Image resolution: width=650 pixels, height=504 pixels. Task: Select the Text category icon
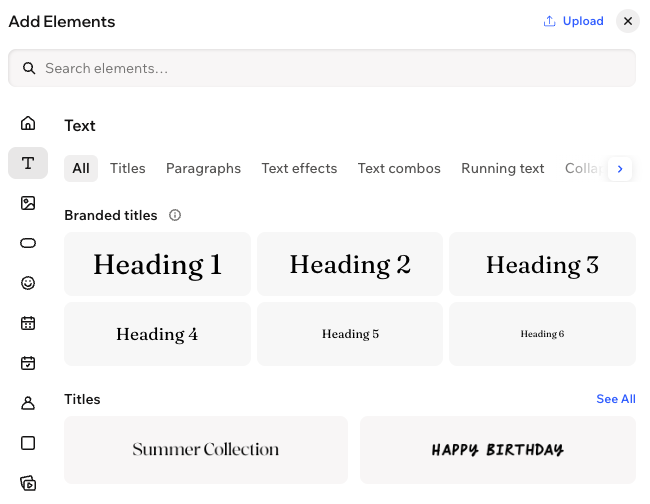[28, 163]
